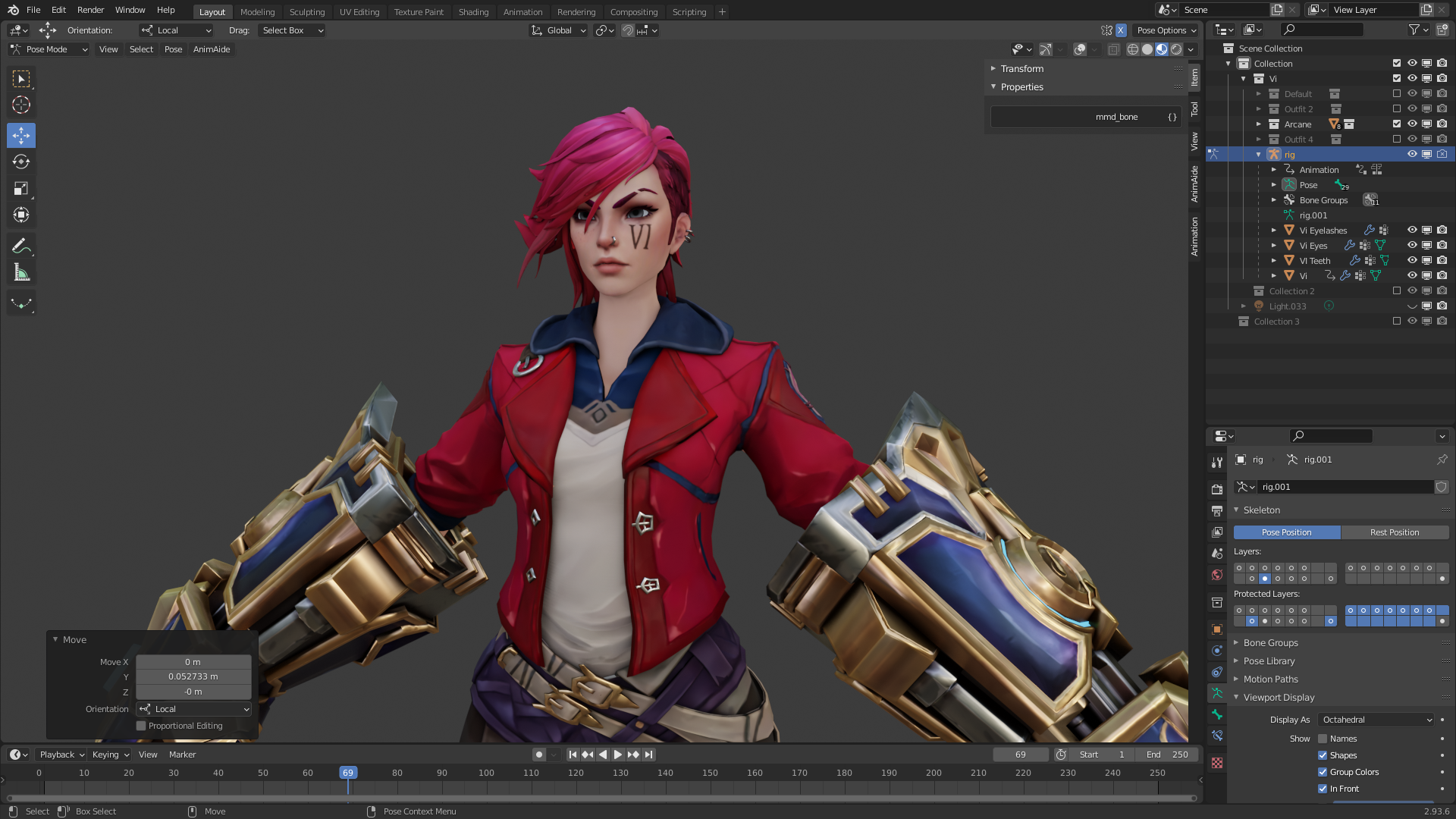Open the Keying popover
The height and width of the screenshot is (819, 1456).
110,755
